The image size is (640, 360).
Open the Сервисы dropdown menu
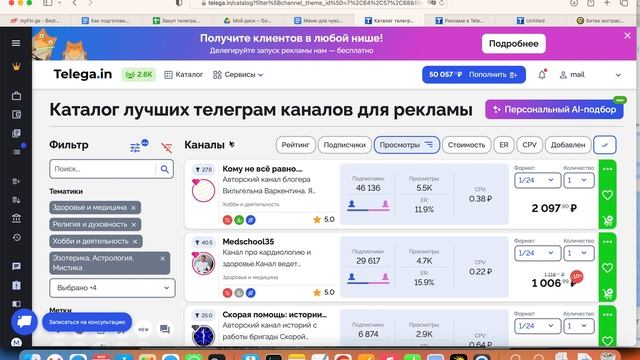pyautogui.click(x=238, y=75)
